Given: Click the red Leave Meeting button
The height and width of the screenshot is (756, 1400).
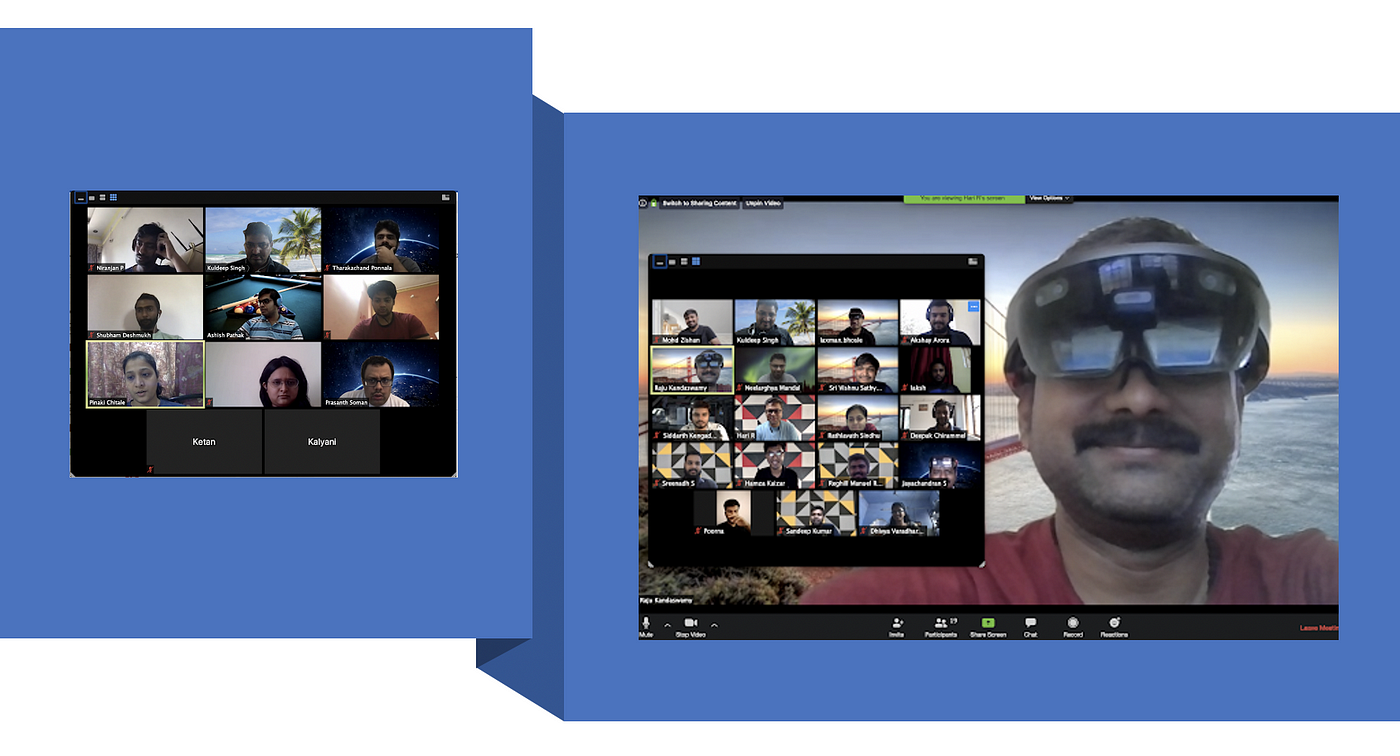Looking at the screenshot, I should pos(1318,629).
